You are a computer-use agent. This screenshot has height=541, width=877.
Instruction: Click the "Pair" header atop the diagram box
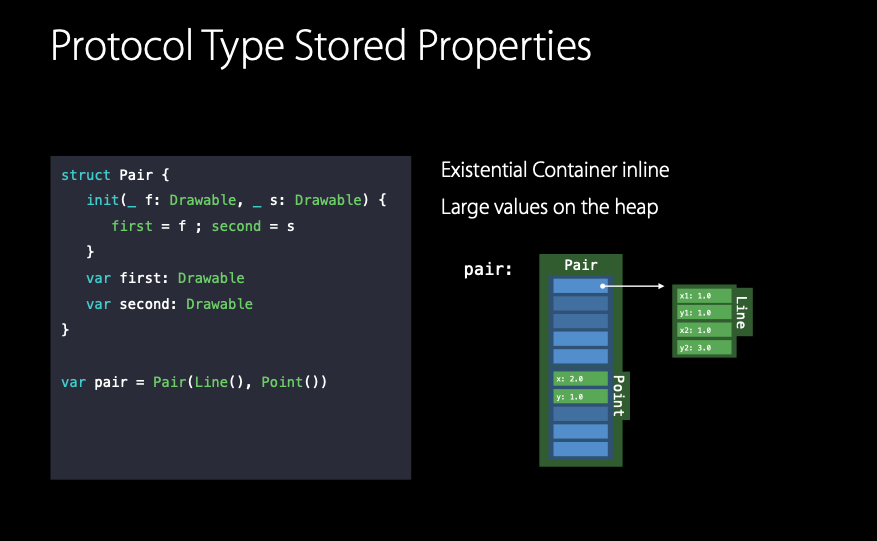coord(581,265)
